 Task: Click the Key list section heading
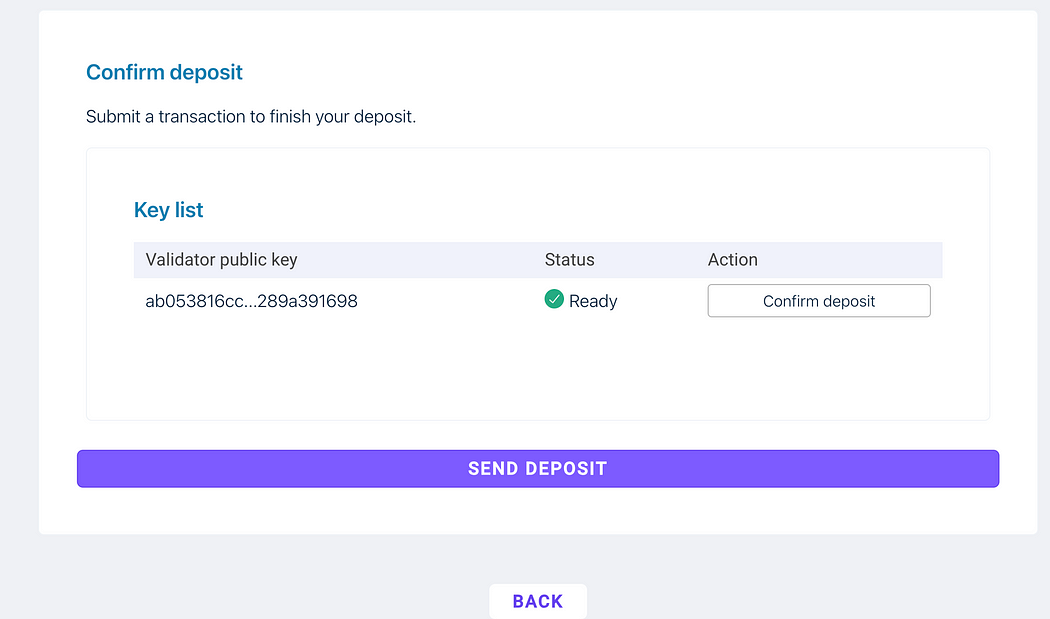(x=168, y=210)
